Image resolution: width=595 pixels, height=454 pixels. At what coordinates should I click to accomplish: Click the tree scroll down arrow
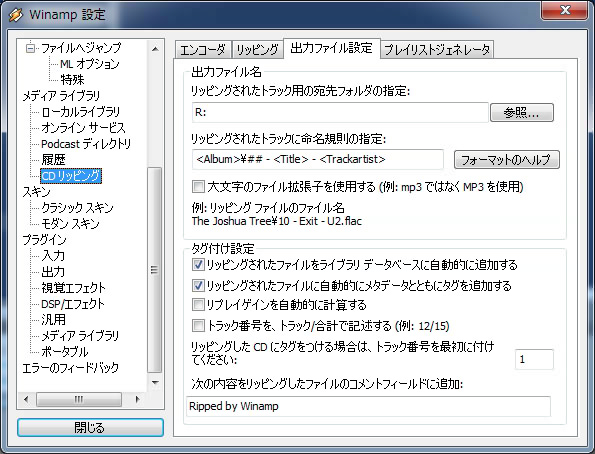(155, 382)
